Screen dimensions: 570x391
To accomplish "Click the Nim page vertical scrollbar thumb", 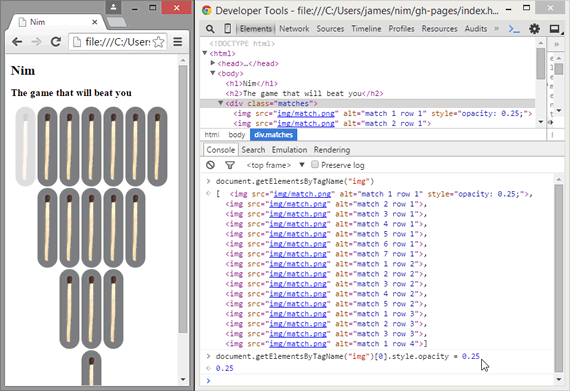I will pyautogui.click(x=183, y=199).
